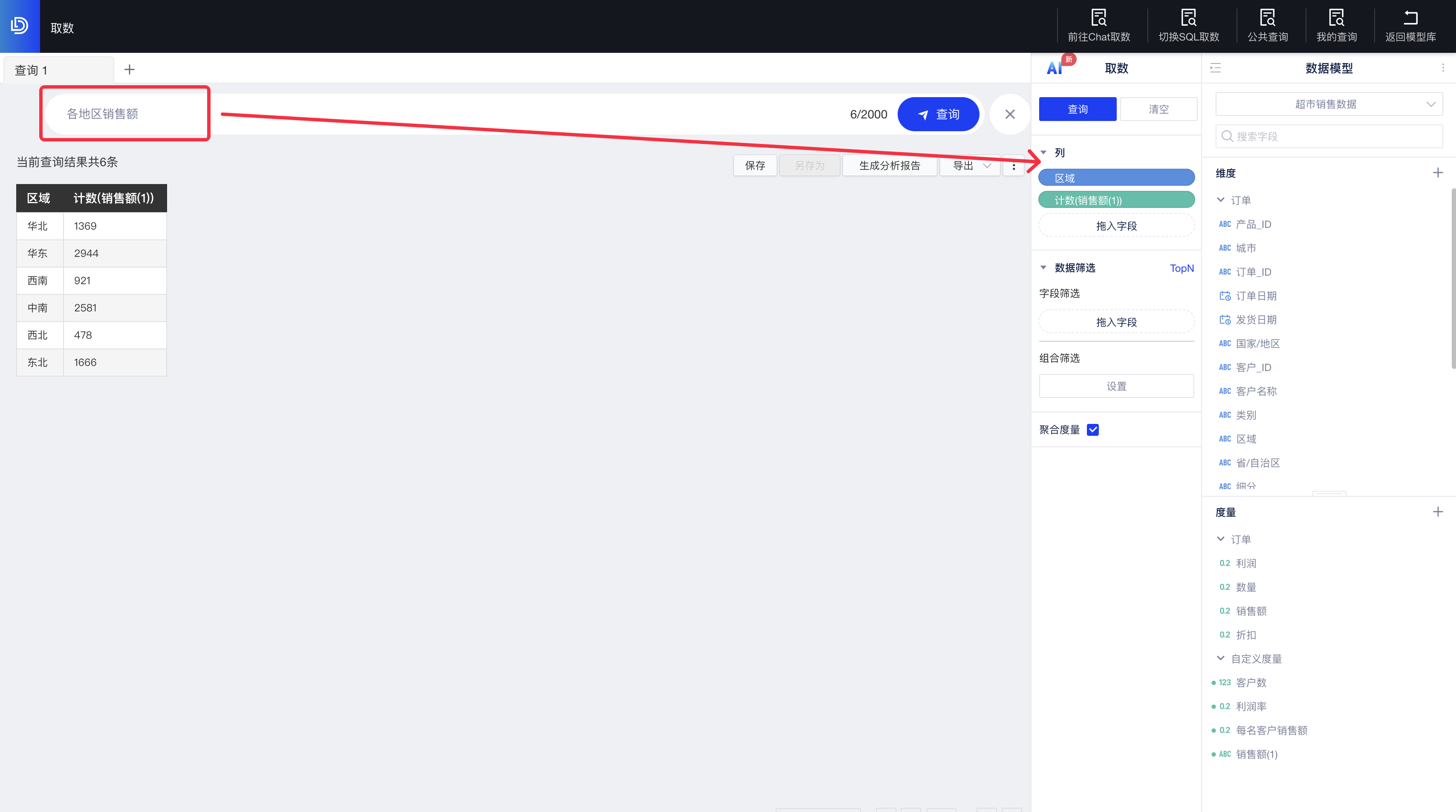Click the TopN link
This screenshot has width=1456, height=812.
(x=1182, y=268)
